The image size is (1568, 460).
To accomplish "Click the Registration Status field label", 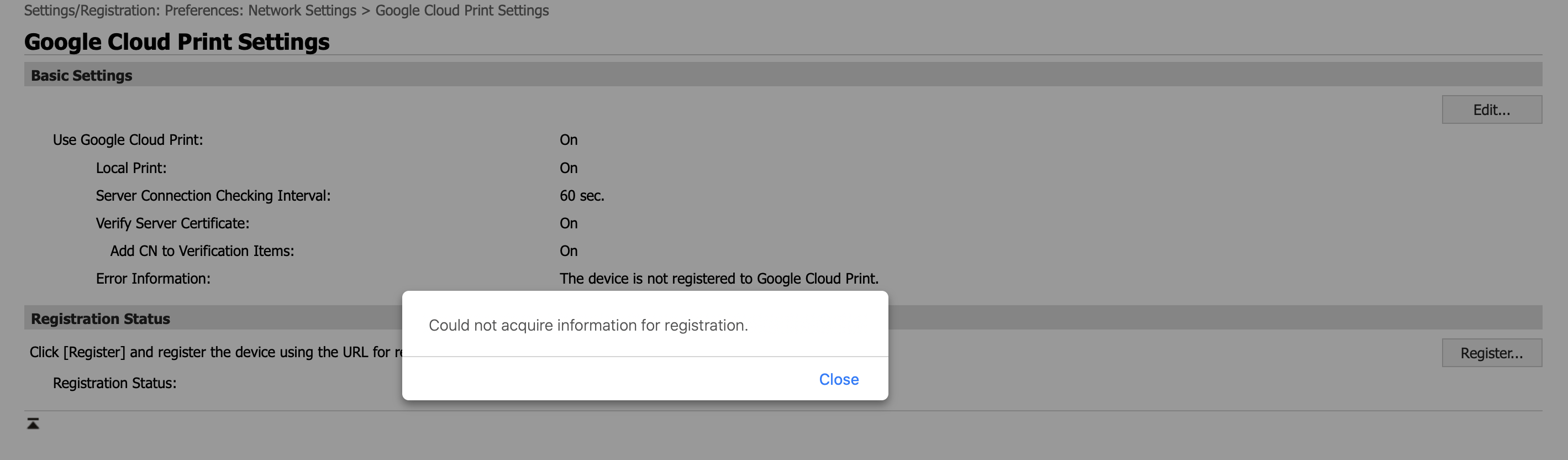I will [x=114, y=383].
